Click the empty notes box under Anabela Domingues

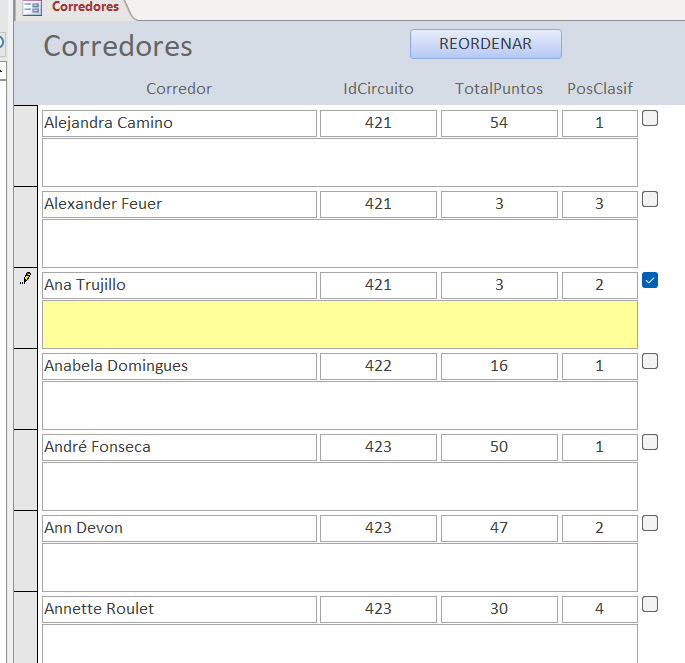(340, 405)
